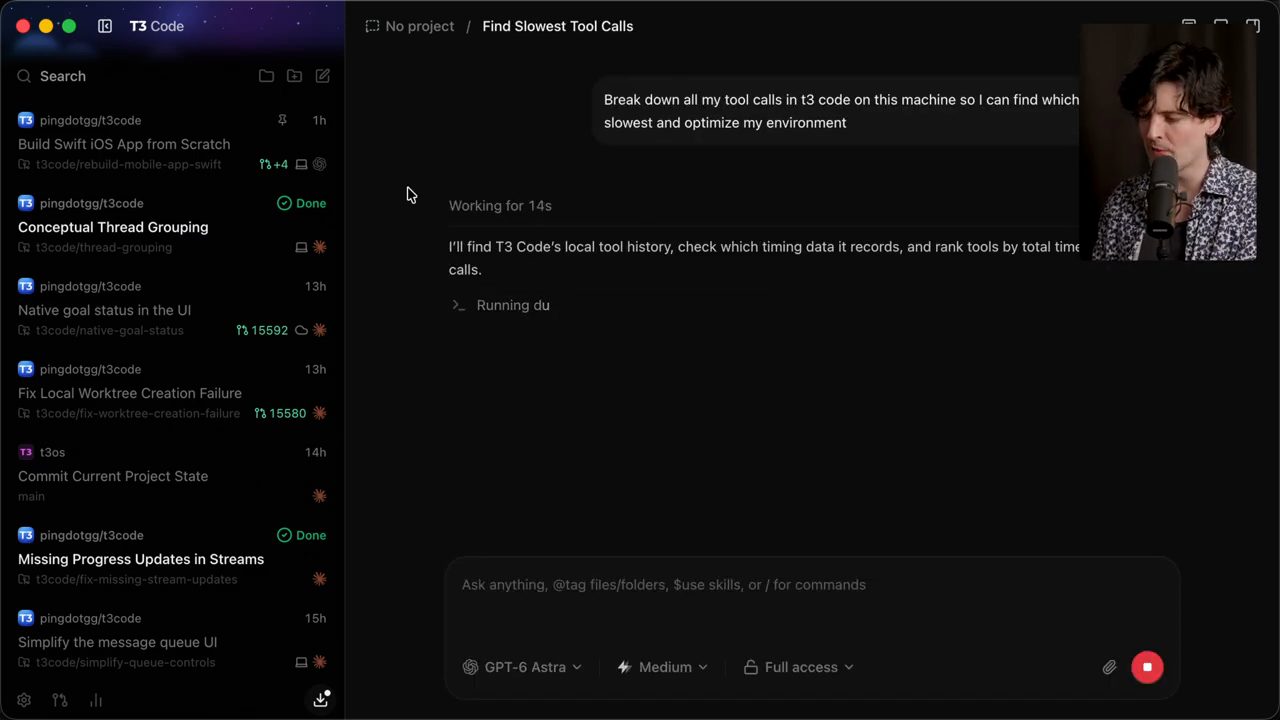Expand the Running du command row
The width and height of the screenshot is (1280, 720).
[x=501, y=305]
